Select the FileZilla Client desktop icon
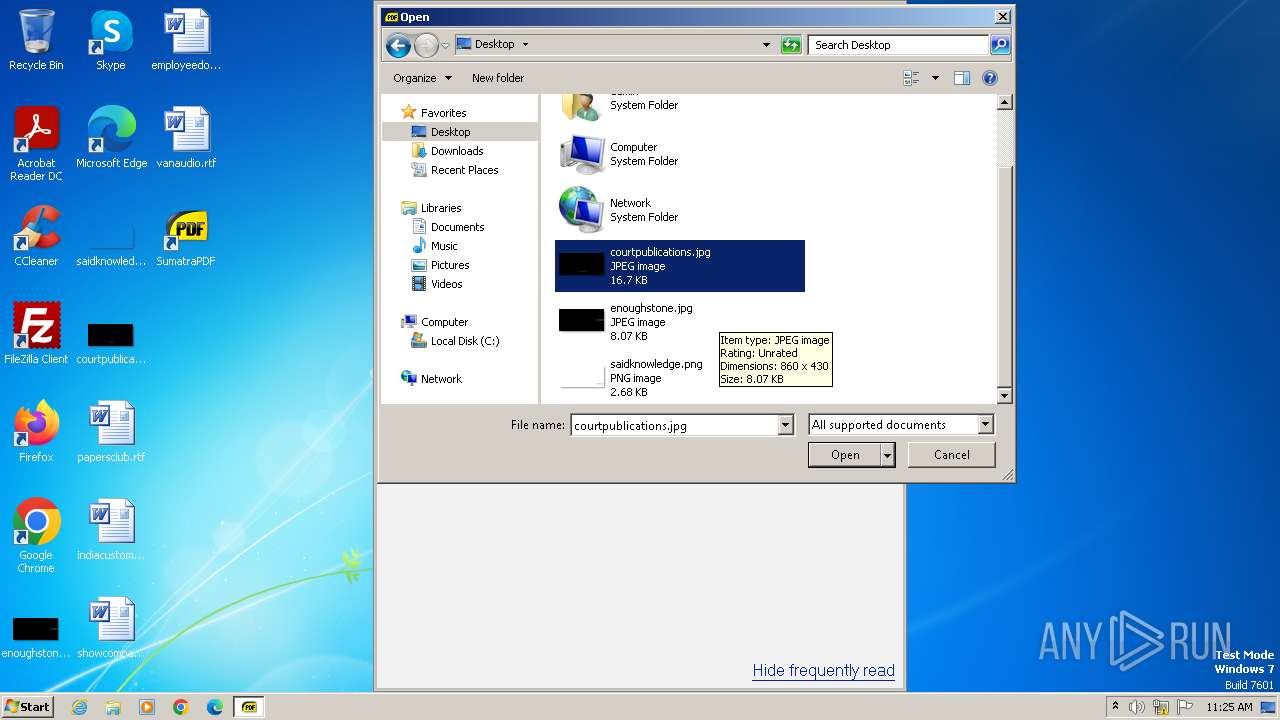The height and width of the screenshot is (720, 1280). (36, 334)
